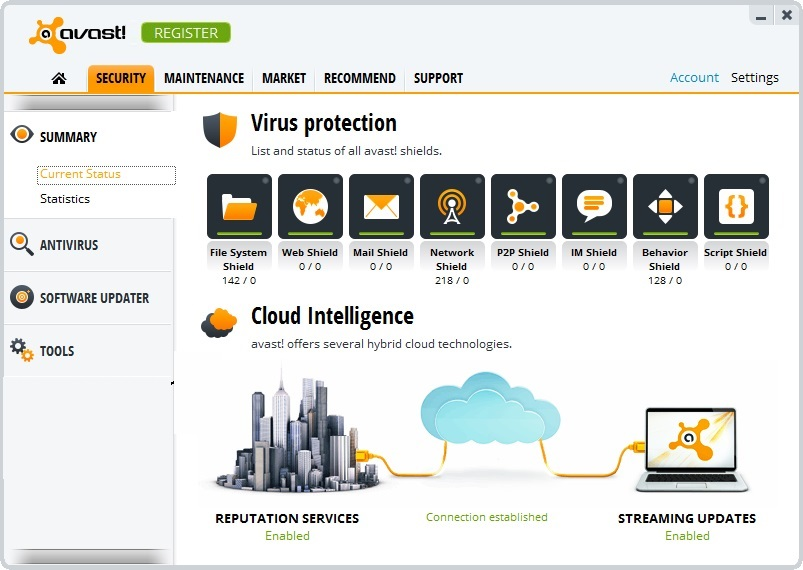
Task: Open Settings in the top bar
Action: [755, 78]
